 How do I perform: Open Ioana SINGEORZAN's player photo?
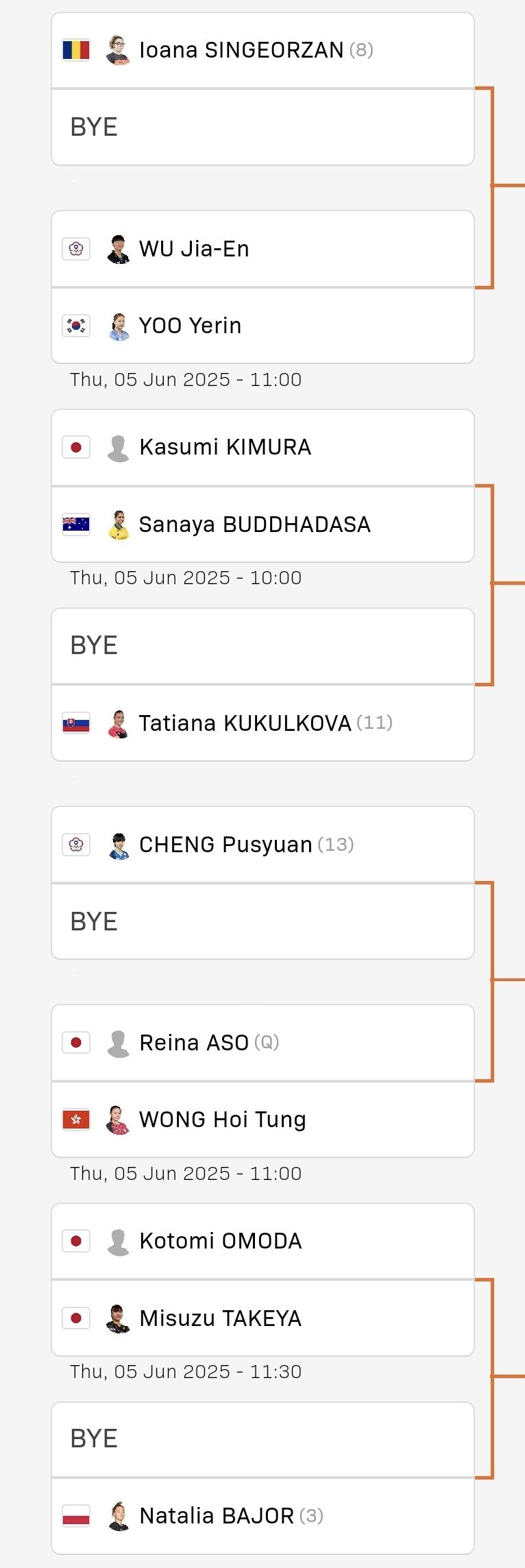[x=119, y=50]
